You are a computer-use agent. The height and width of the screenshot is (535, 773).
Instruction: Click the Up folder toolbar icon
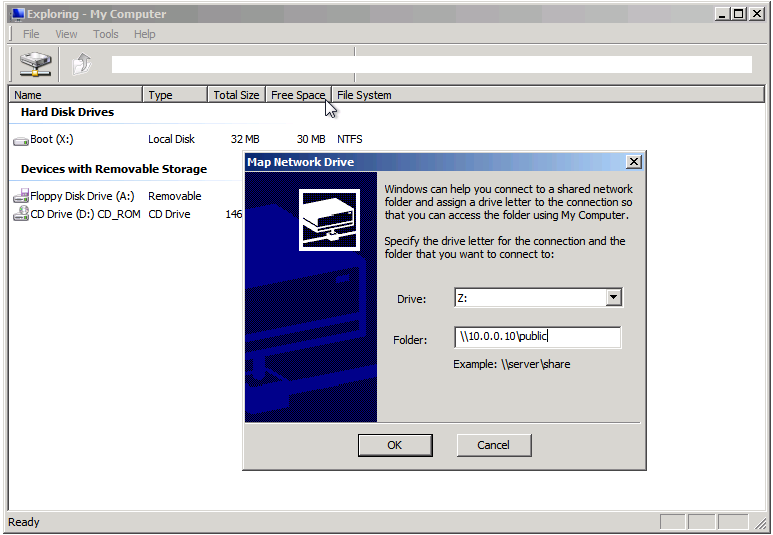[82, 64]
